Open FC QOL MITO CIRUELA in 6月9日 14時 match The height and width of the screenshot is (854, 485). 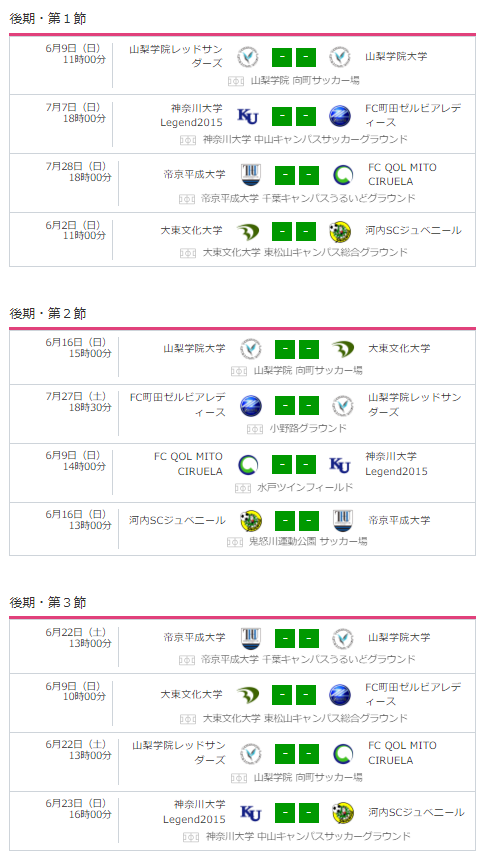point(189,464)
